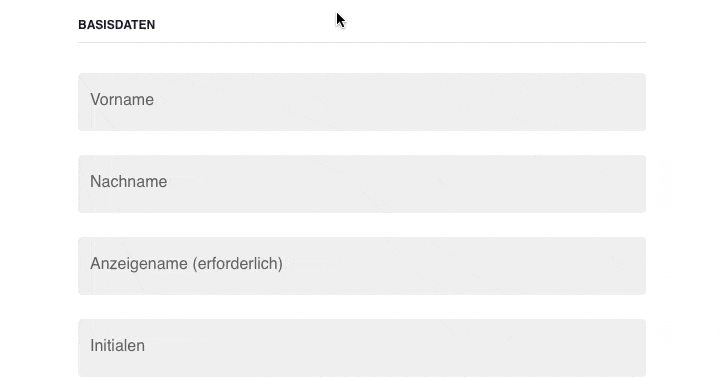Click the Vorname input field
The width and height of the screenshot is (720, 380).
point(362,102)
